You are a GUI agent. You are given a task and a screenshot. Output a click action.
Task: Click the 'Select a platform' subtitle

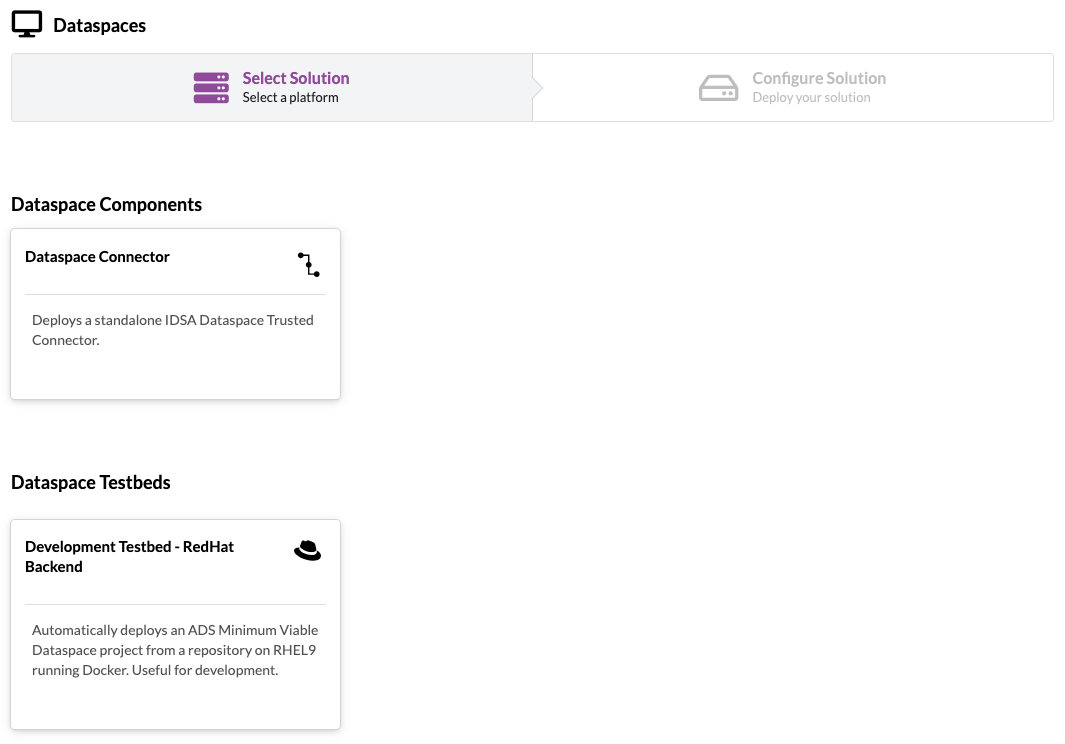[x=290, y=97]
